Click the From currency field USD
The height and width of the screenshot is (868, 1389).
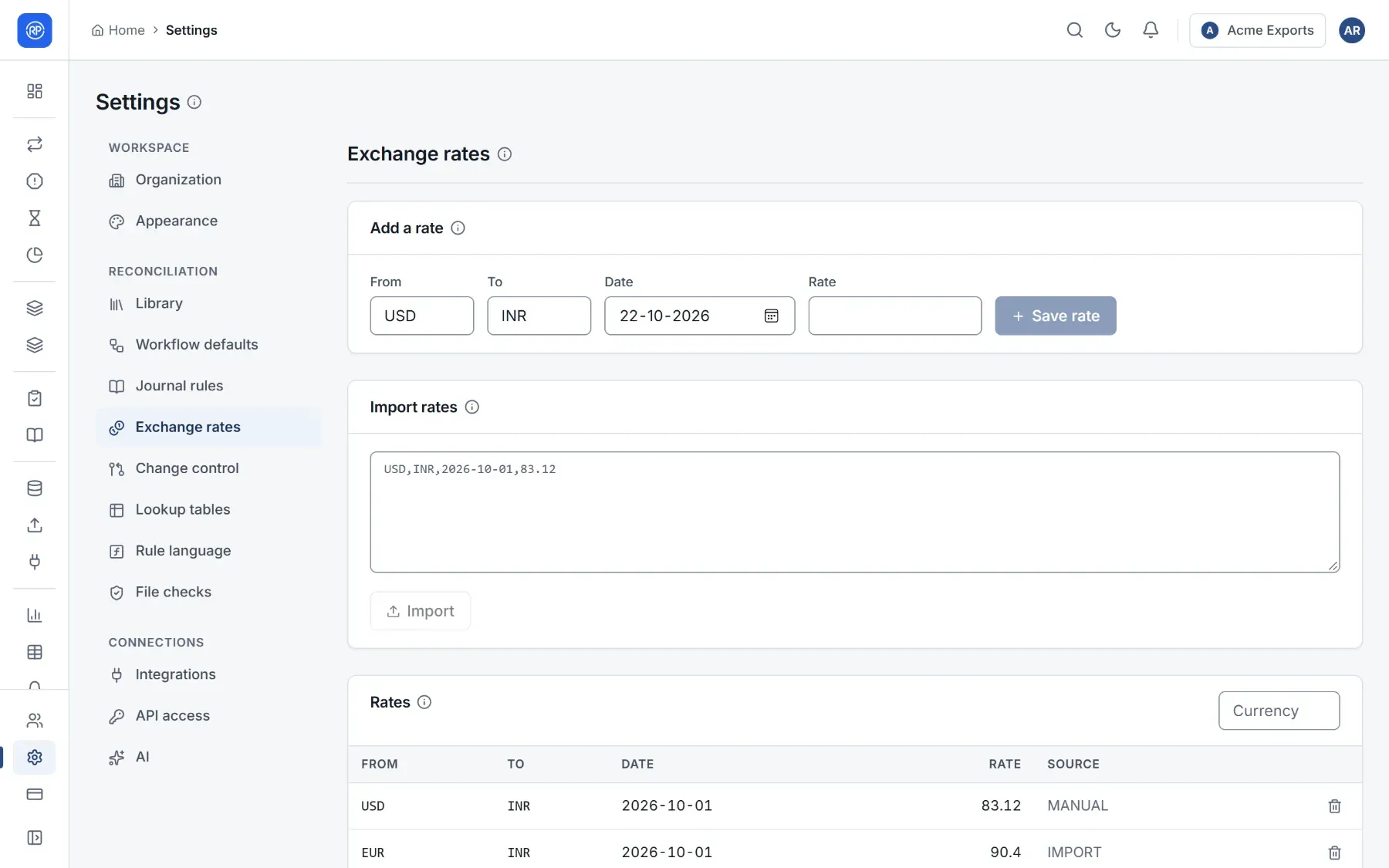coord(422,316)
